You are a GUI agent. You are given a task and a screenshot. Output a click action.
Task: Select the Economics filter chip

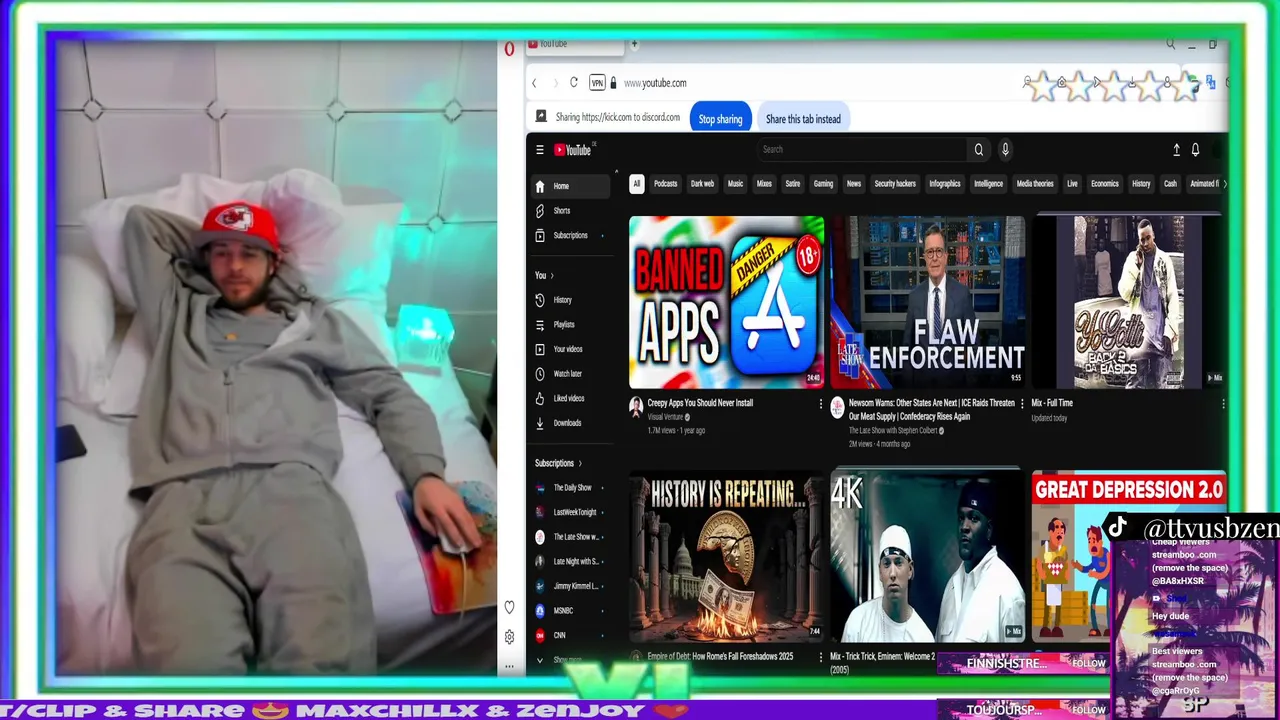1105,184
